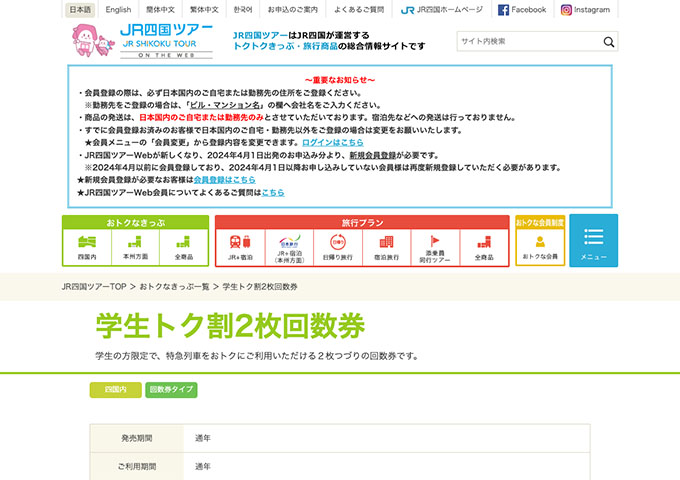Click the 〜重要なお知らせ〜 notice title
The height and width of the screenshot is (480, 680).
(x=340, y=80)
